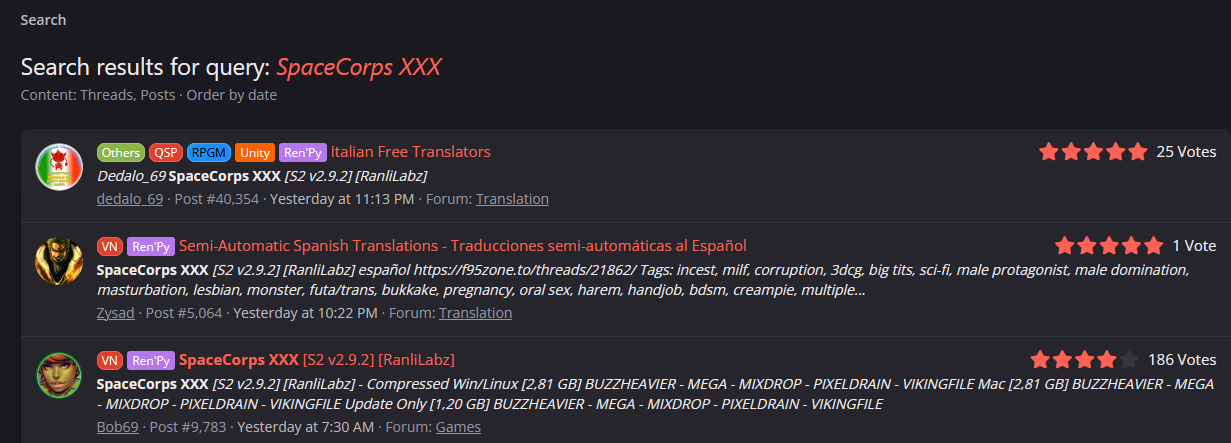Viewport: 1231px width, 443px height.
Task: Visit the dedalo_69 username link
Action: pos(130,199)
